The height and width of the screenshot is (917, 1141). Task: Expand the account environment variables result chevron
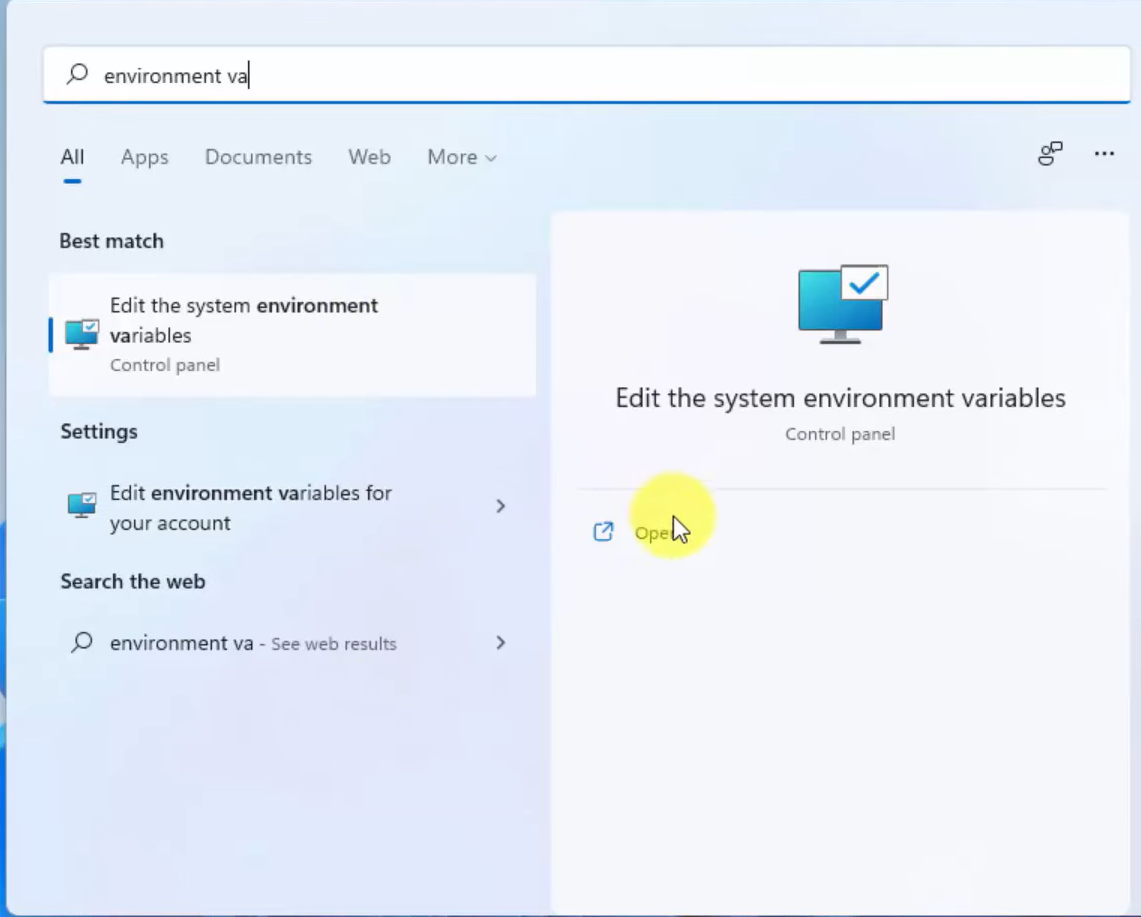click(x=501, y=506)
